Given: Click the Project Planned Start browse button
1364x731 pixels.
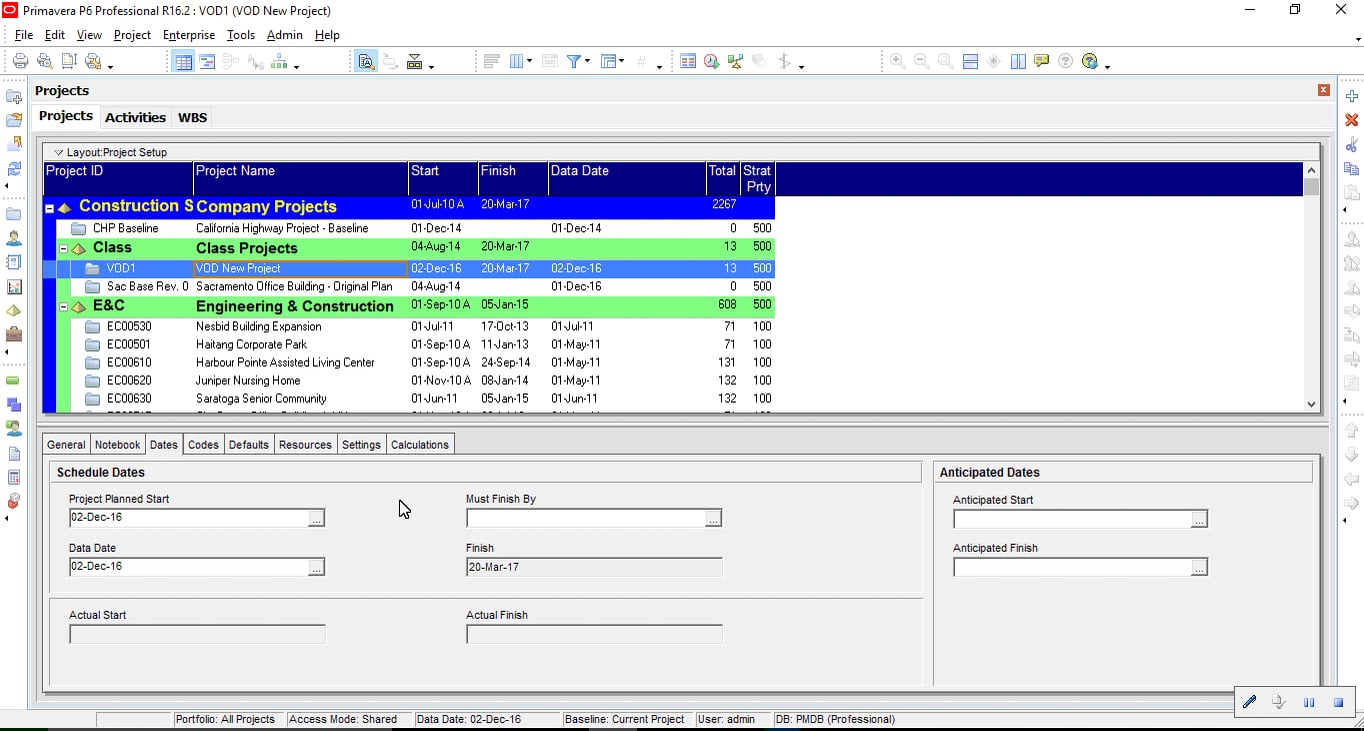Looking at the screenshot, I should point(316,518).
